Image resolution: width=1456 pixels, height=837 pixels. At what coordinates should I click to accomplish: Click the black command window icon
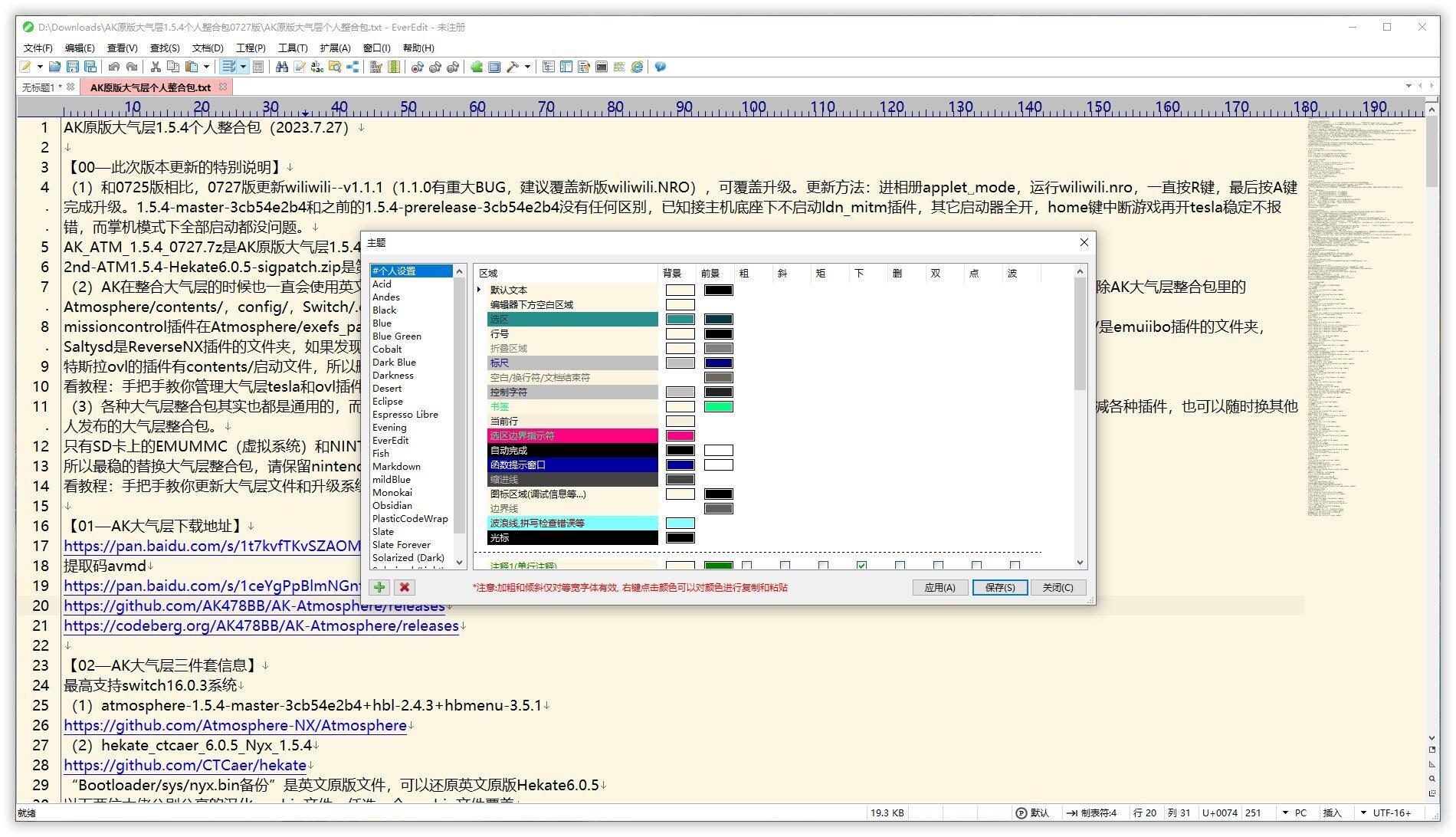pos(602,67)
